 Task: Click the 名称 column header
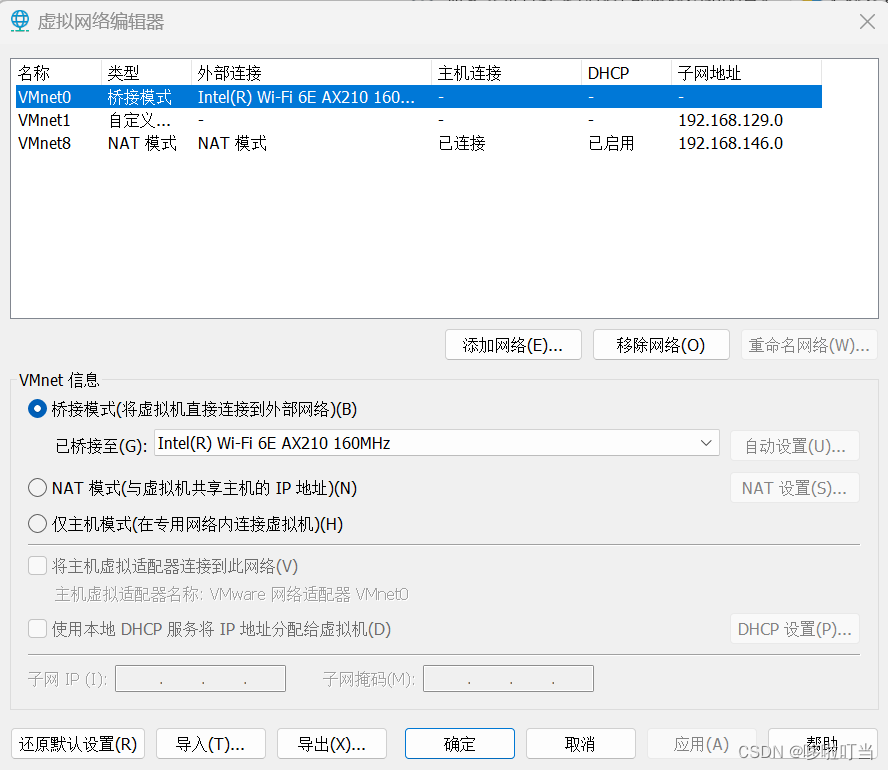point(58,73)
